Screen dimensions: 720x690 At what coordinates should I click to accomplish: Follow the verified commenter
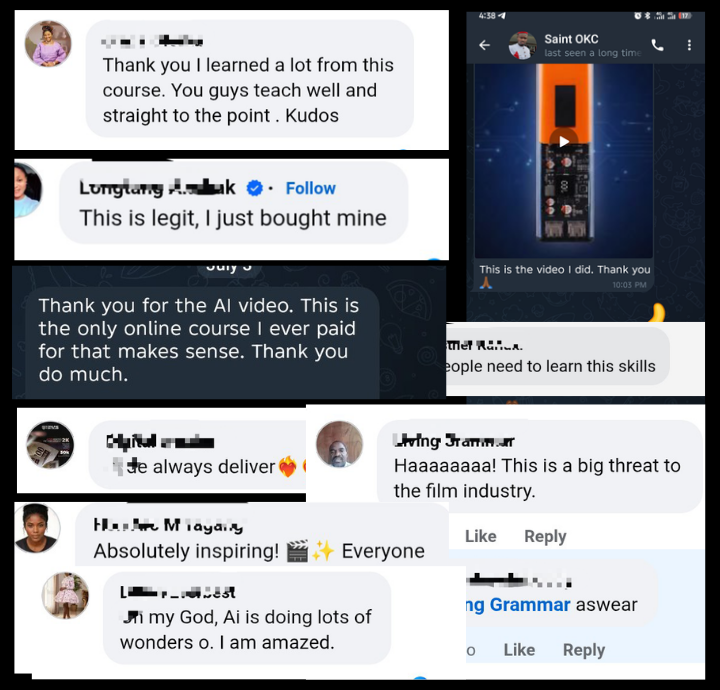tap(310, 188)
